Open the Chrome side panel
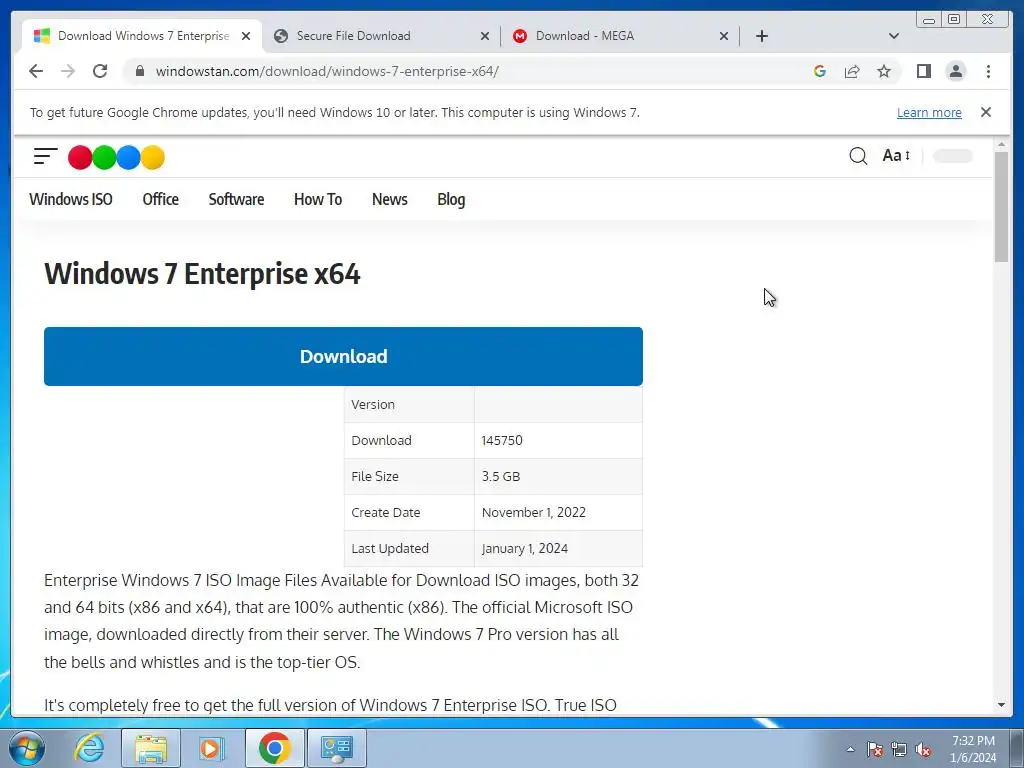 pyautogui.click(x=923, y=71)
